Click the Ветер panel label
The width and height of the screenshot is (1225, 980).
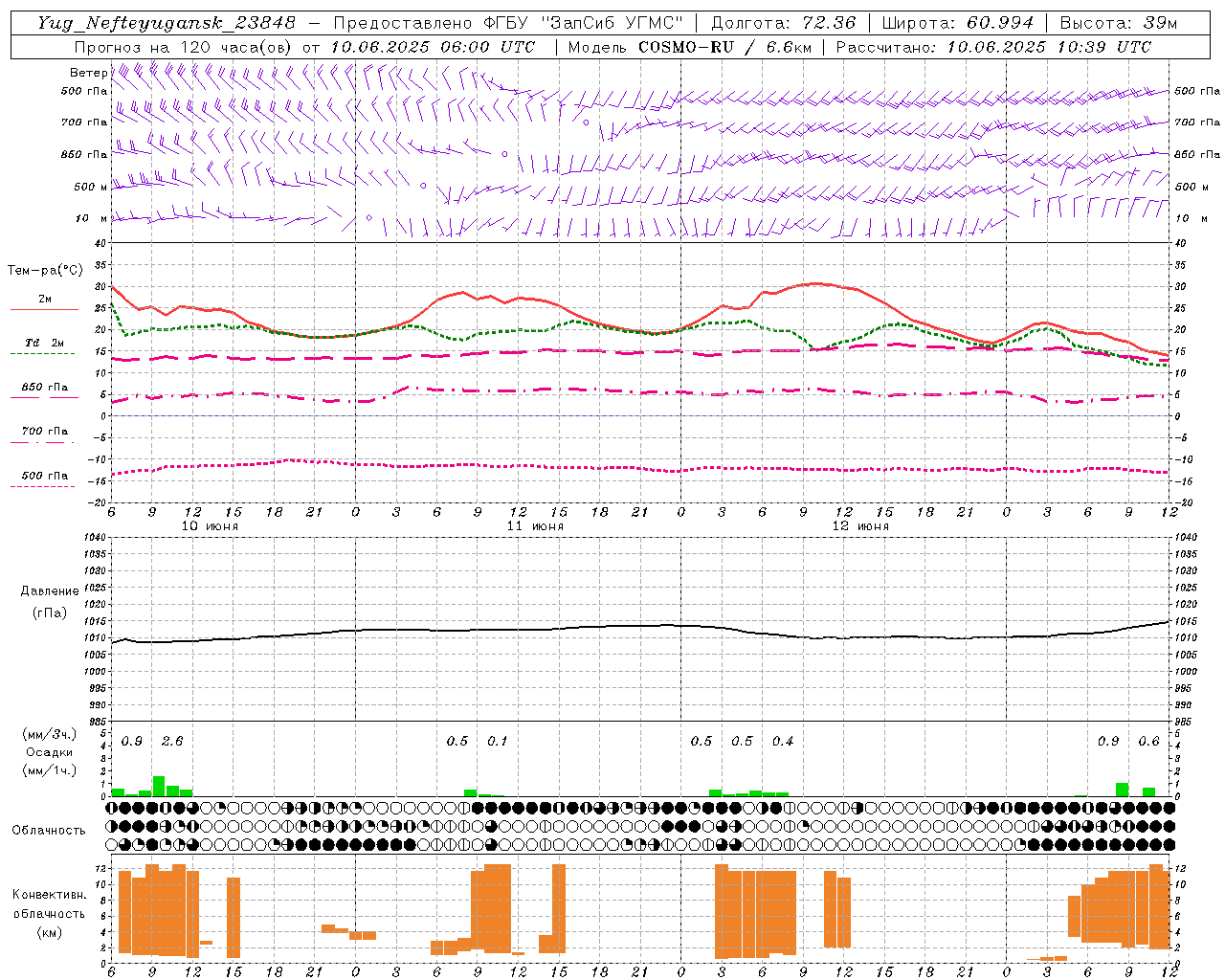pos(88,73)
